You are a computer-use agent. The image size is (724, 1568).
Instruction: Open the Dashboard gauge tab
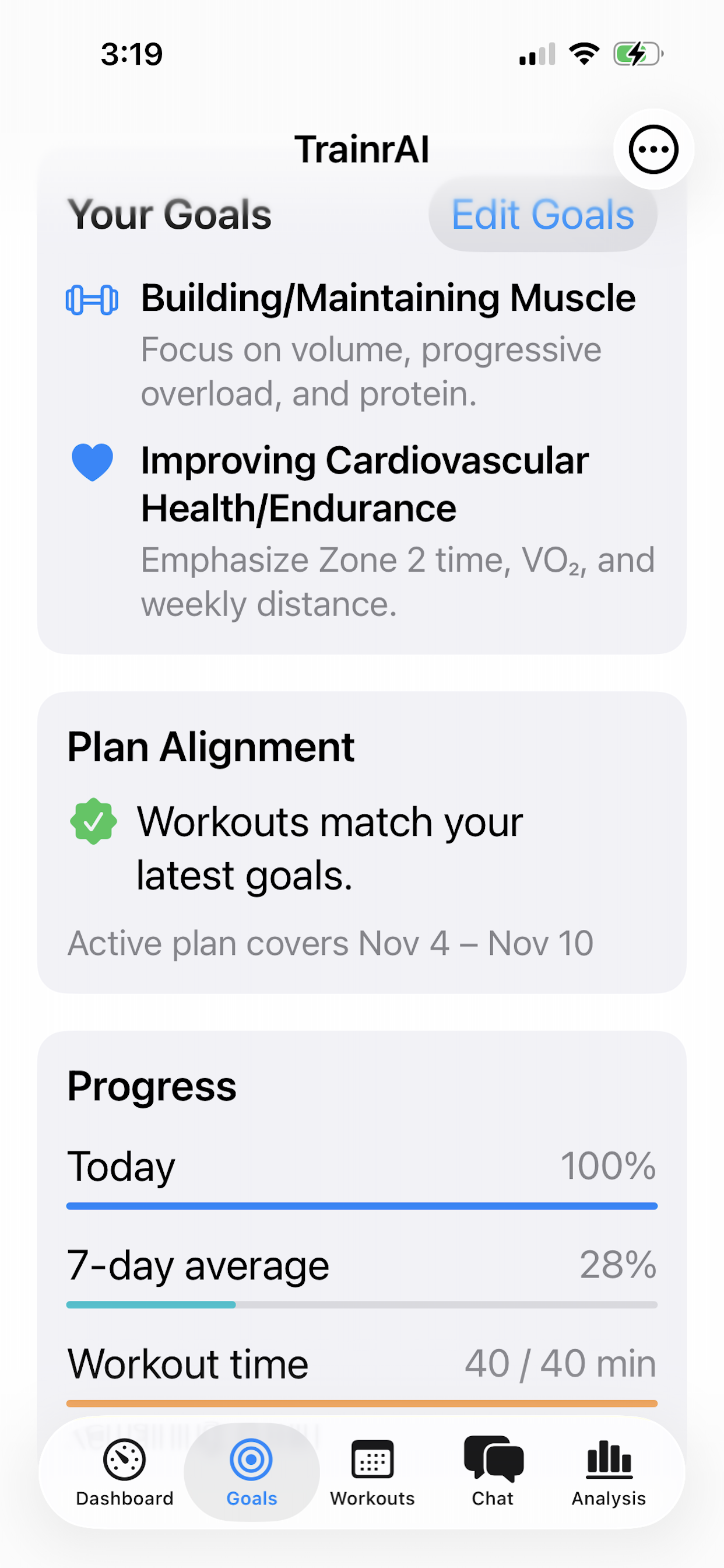click(x=125, y=1471)
